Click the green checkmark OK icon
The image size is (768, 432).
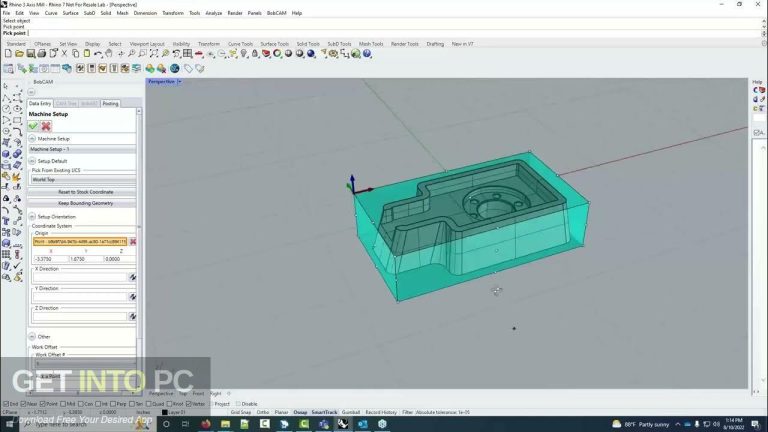click(34, 126)
